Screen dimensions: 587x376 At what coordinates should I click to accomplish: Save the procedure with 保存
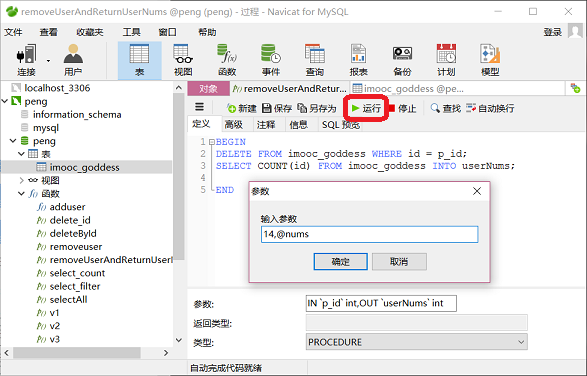(x=277, y=109)
